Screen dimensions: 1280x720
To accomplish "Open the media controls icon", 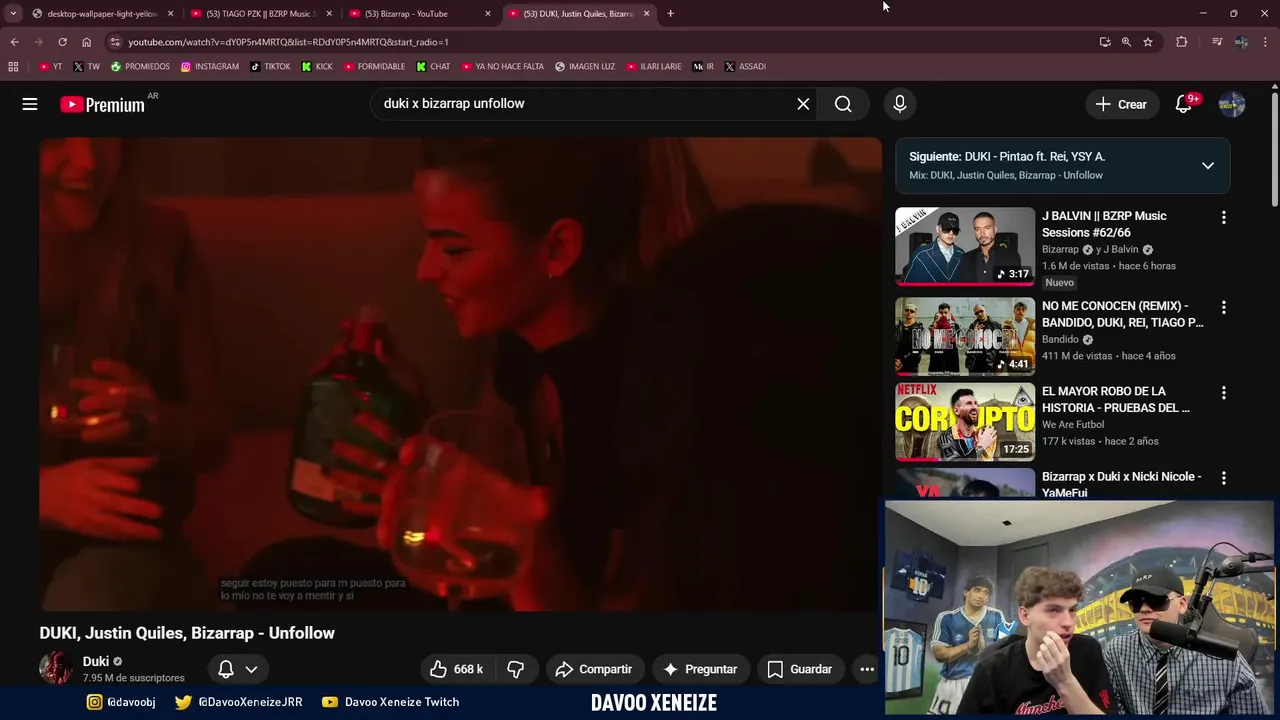I will coord(1217,42).
